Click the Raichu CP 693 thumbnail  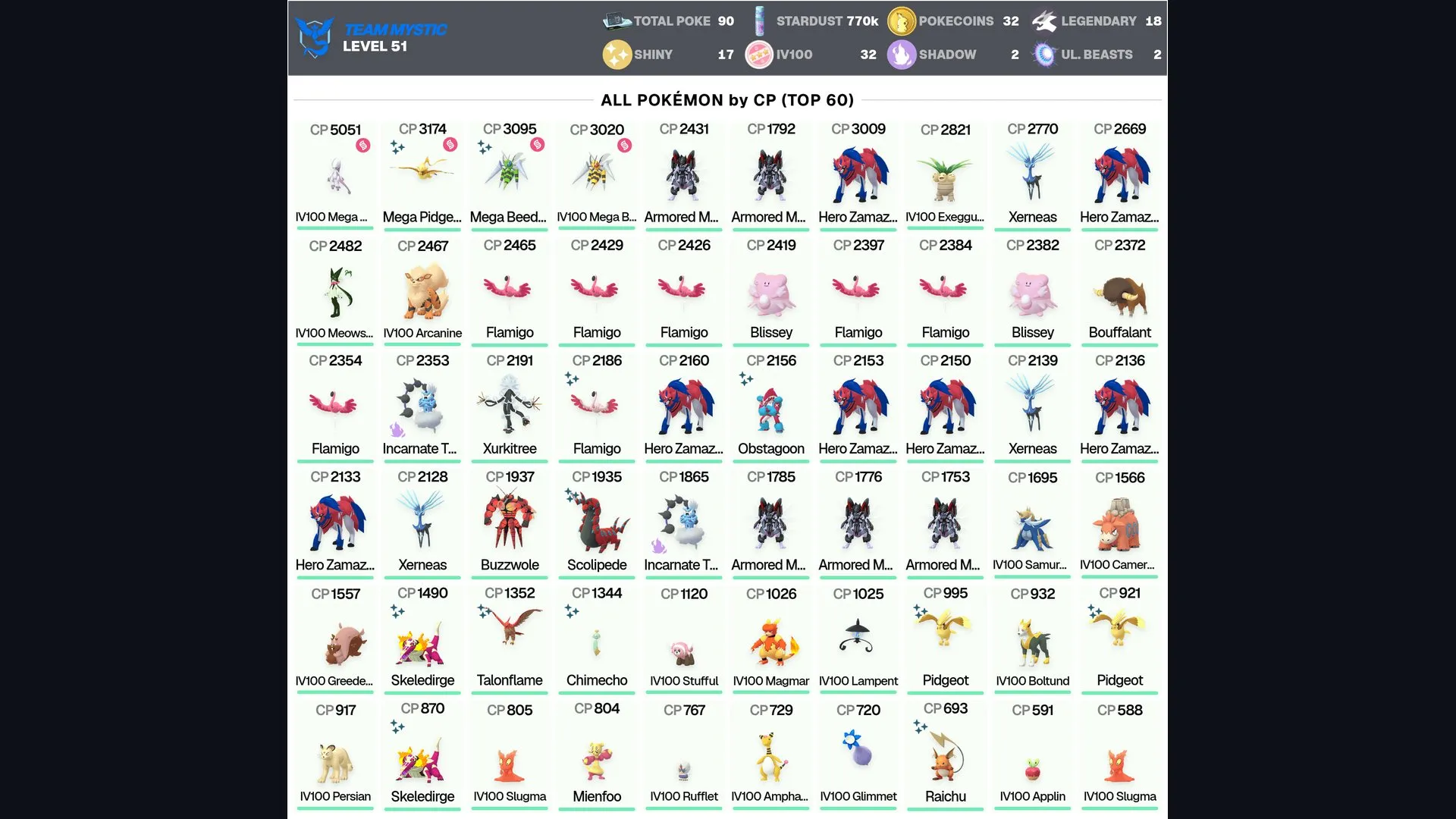946,756
